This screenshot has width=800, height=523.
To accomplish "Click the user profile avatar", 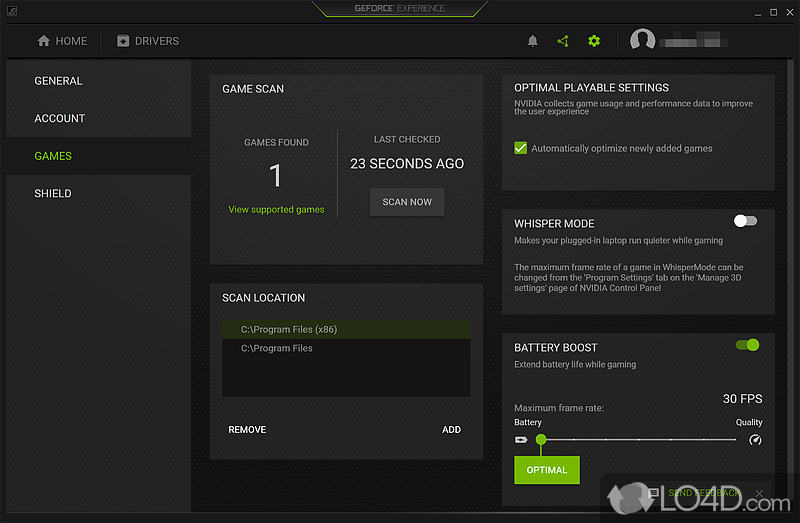I will tap(643, 41).
